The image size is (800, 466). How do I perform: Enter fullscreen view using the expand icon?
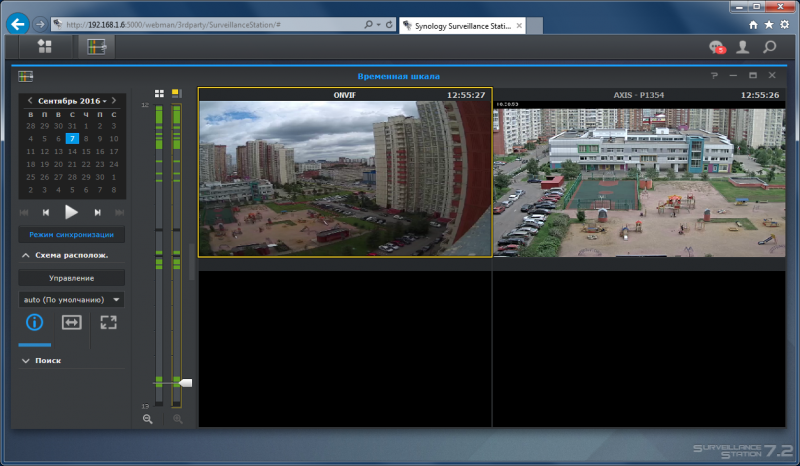pyautogui.click(x=108, y=322)
